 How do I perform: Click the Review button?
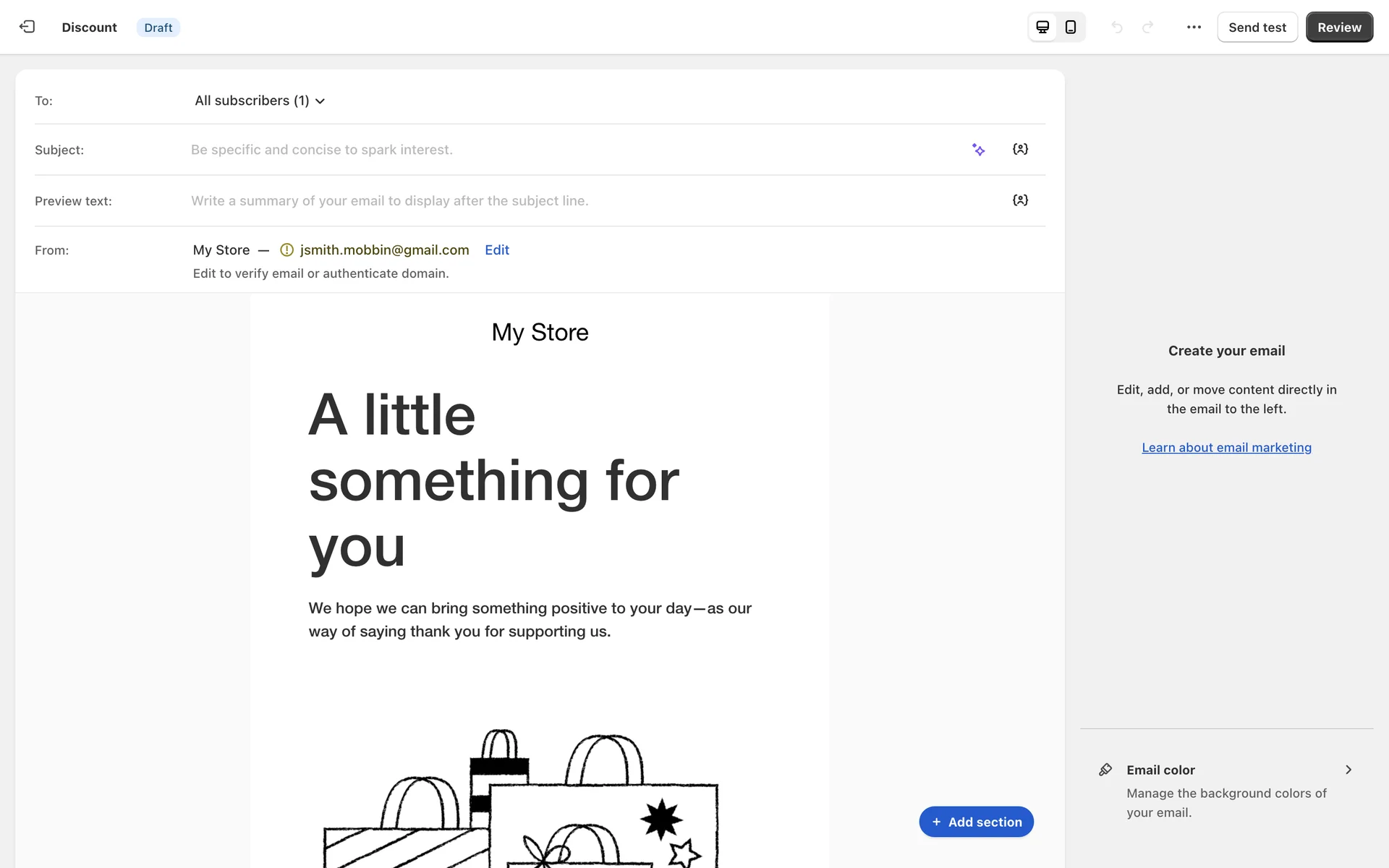coord(1338,27)
